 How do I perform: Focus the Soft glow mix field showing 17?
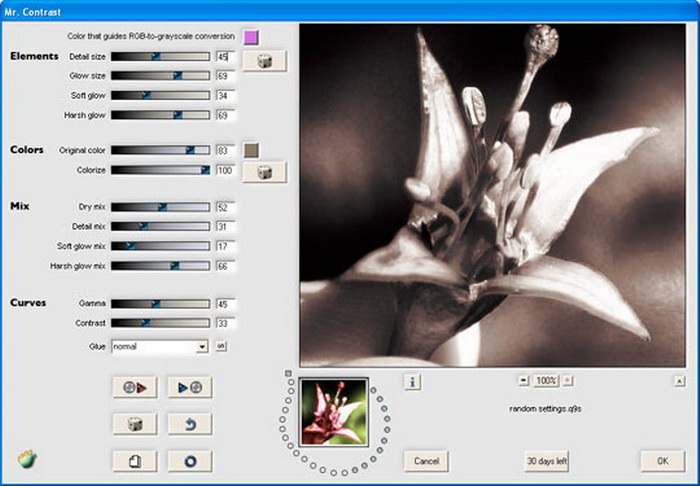click(x=225, y=246)
